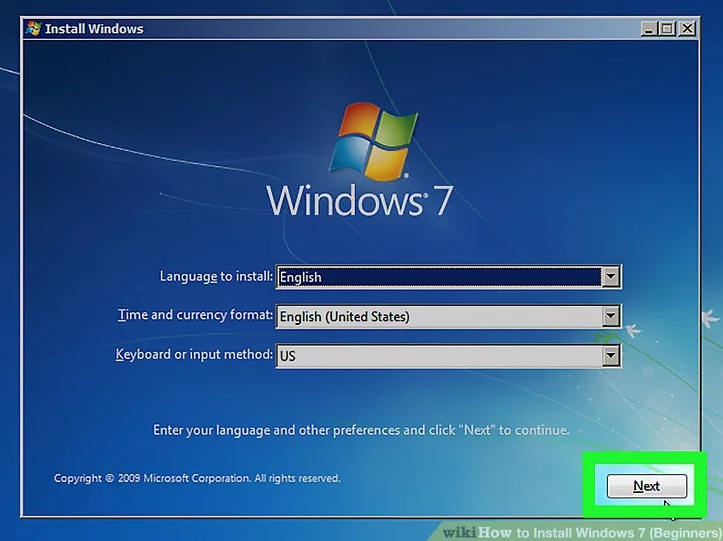The width and height of the screenshot is (723, 541).
Task: Maximize the Install Windows window
Action: (x=667, y=30)
